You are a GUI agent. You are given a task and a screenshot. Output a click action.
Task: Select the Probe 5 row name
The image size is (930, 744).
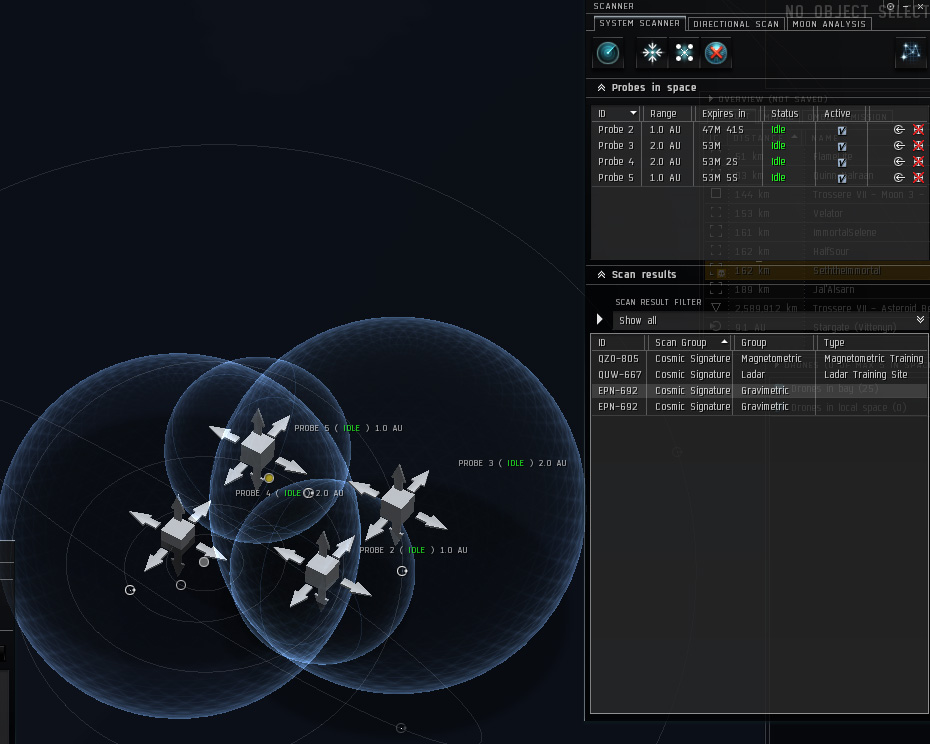(x=616, y=177)
